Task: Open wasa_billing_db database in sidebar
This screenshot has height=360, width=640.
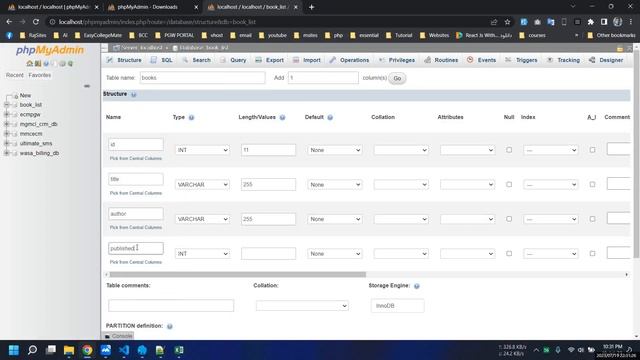Action: (39, 153)
